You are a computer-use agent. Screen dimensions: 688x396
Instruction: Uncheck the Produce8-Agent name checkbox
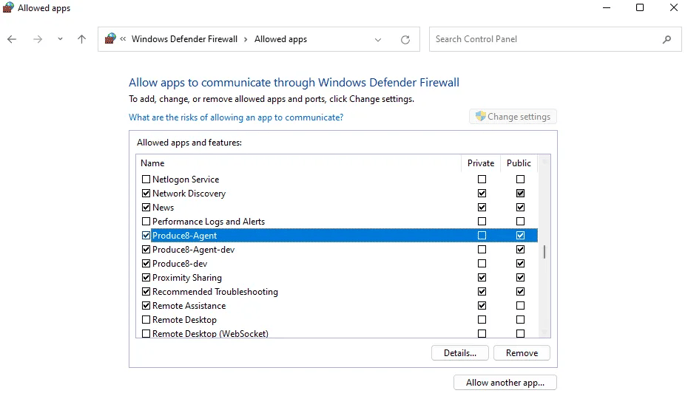(146, 235)
